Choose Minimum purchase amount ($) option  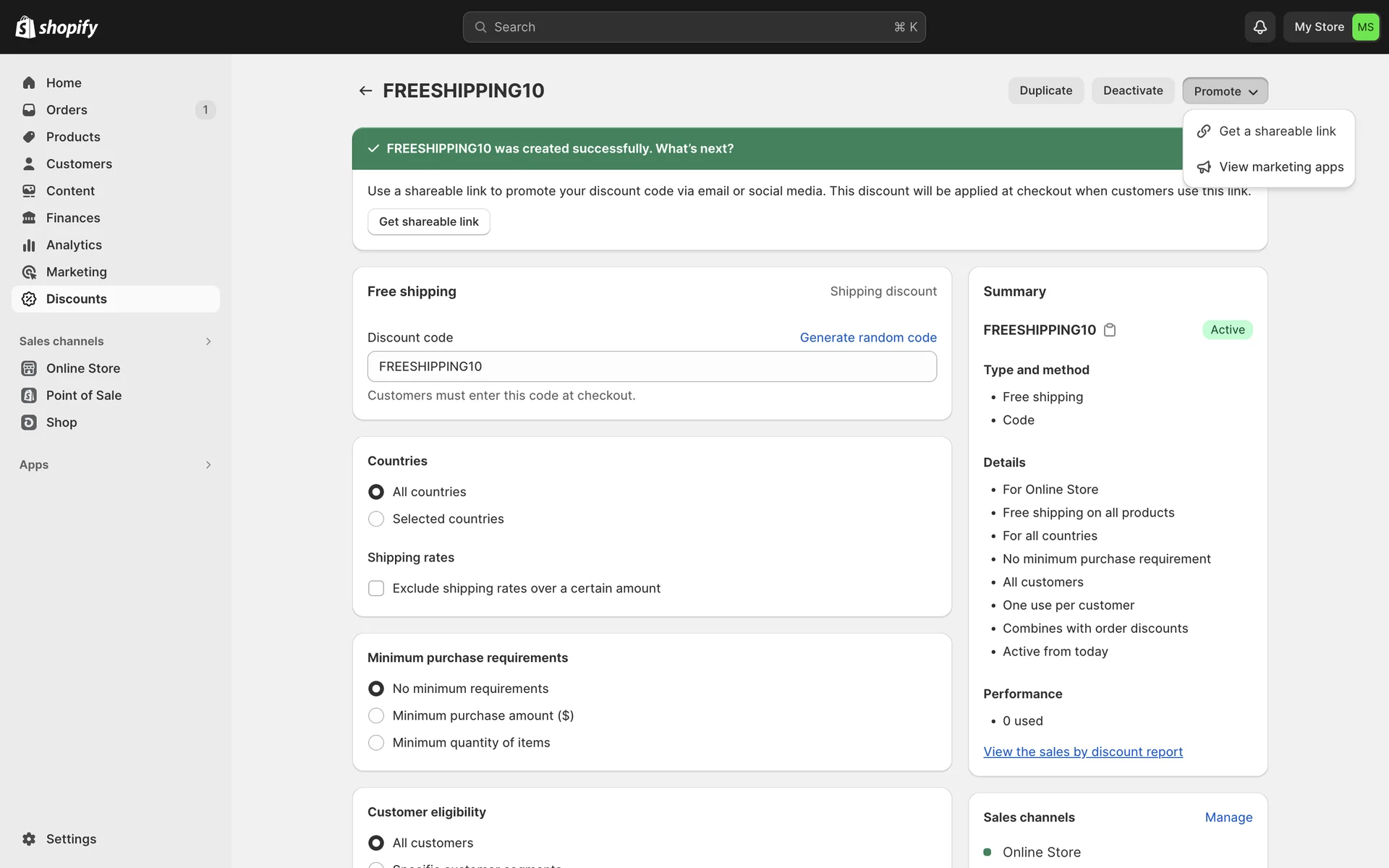[376, 715]
